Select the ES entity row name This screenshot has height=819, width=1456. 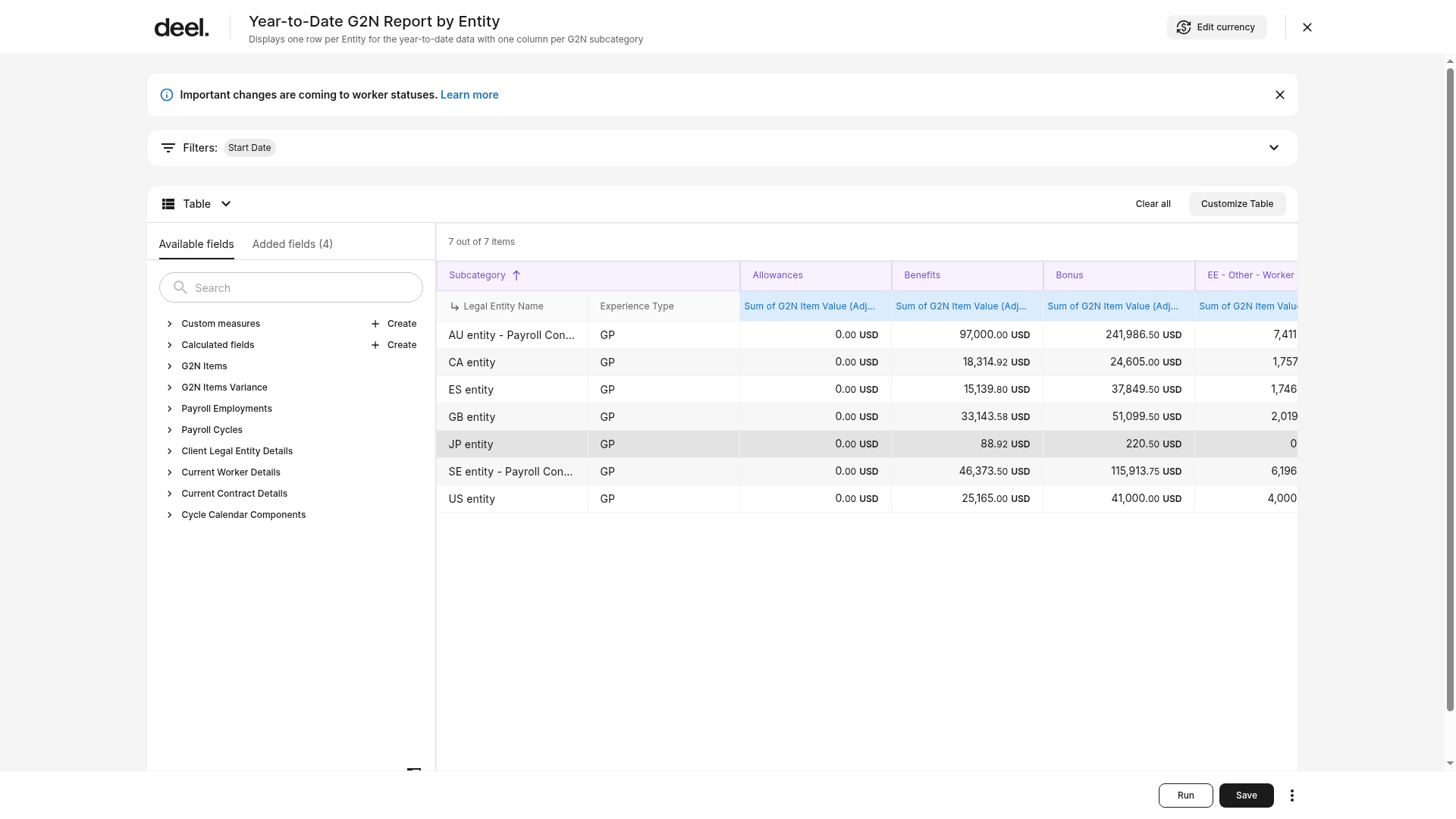tap(471, 390)
